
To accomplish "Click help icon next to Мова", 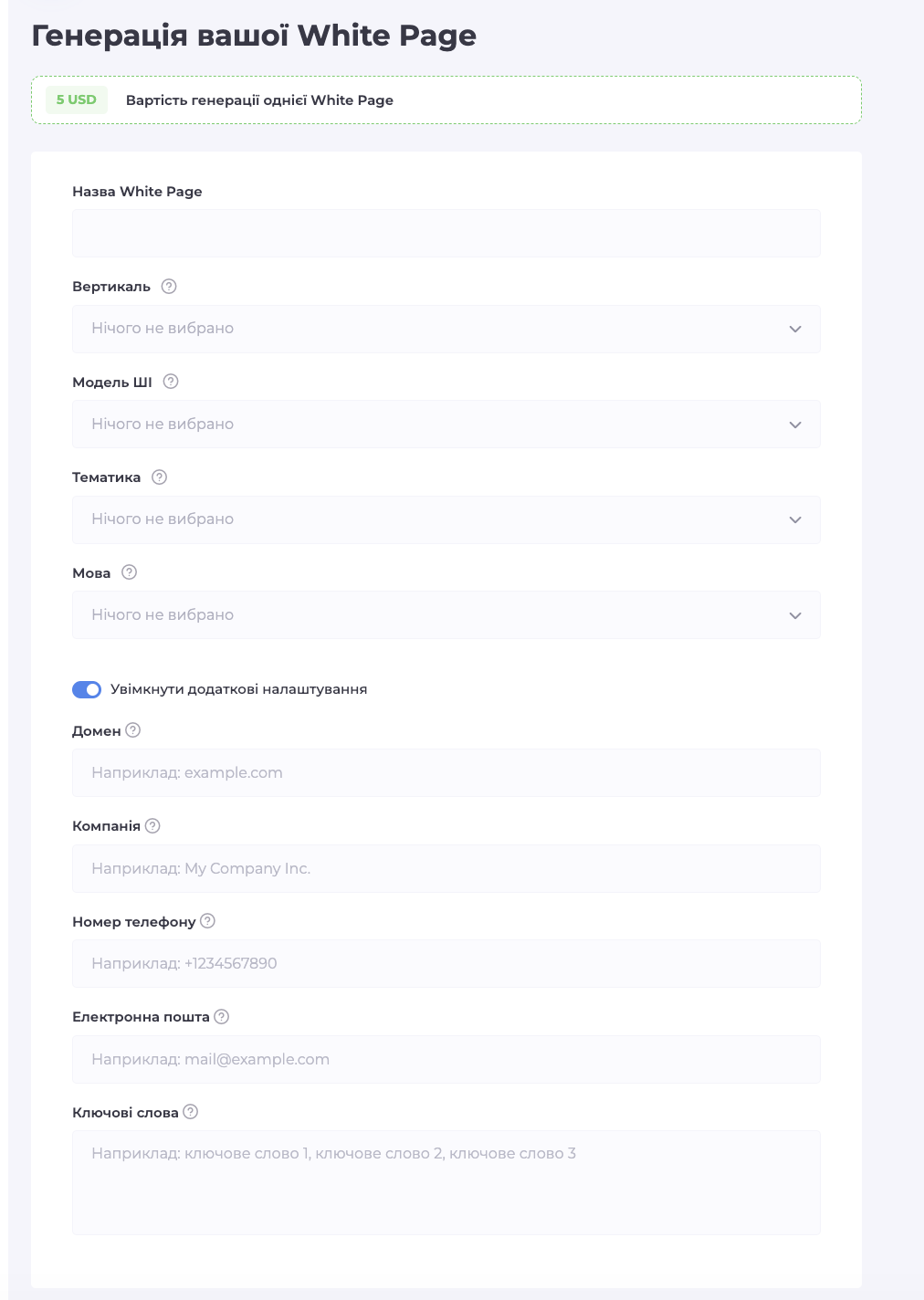I will pos(130,572).
